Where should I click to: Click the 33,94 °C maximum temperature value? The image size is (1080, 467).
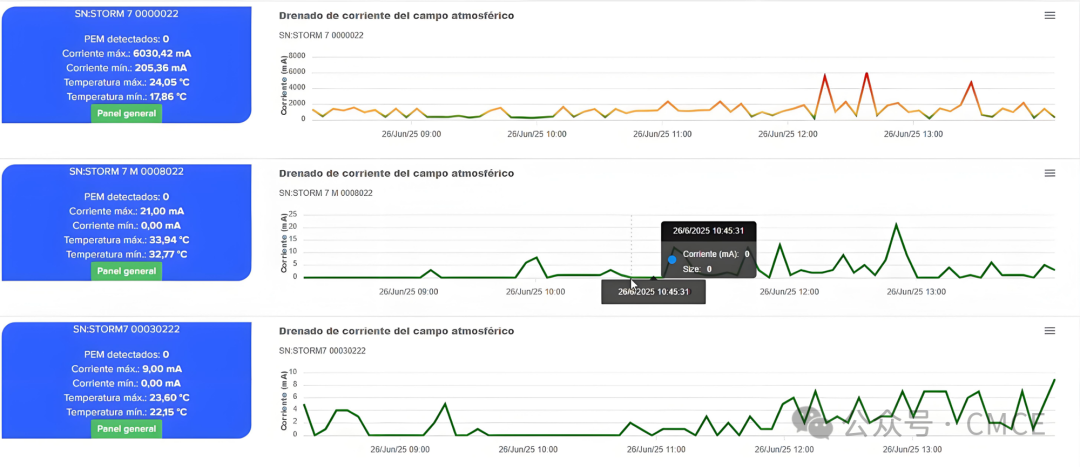[x=161, y=240]
